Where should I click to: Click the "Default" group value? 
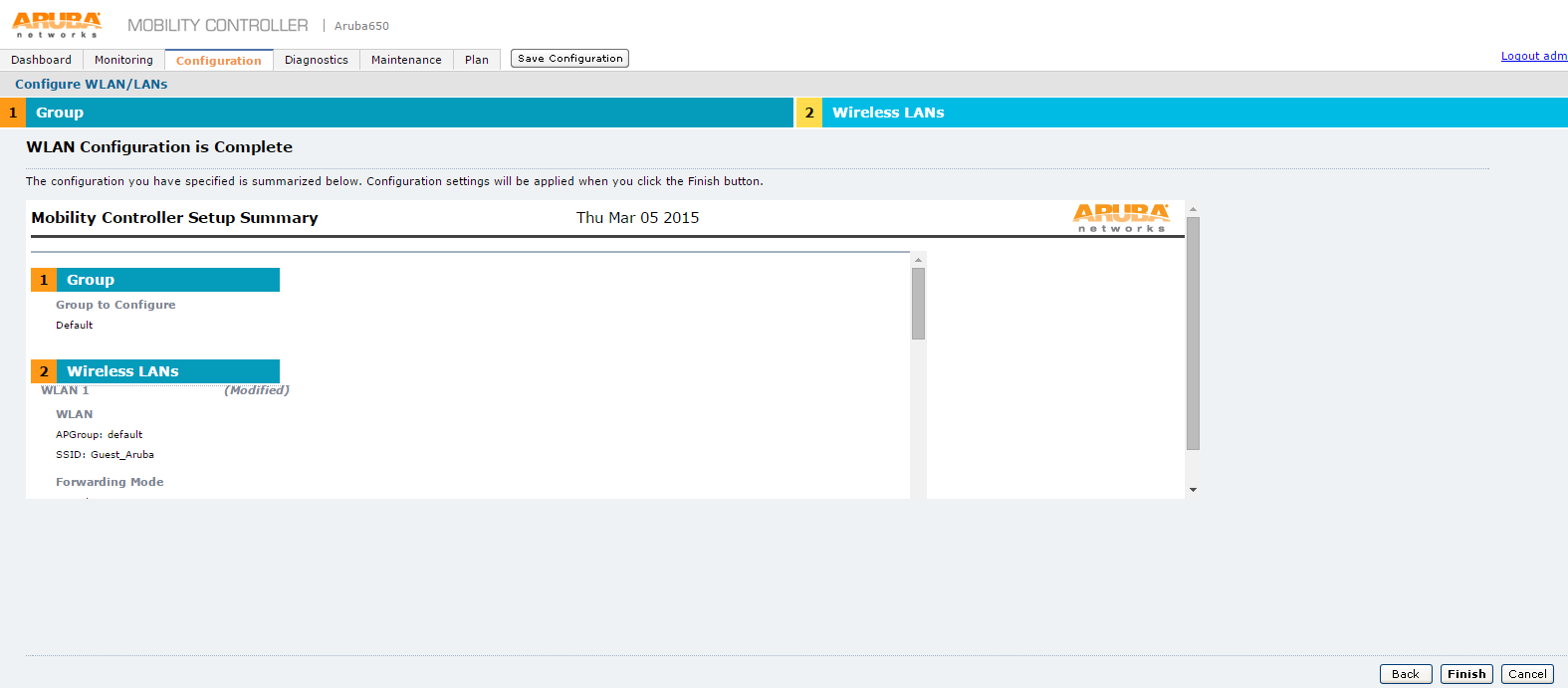pyautogui.click(x=75, y=326)
